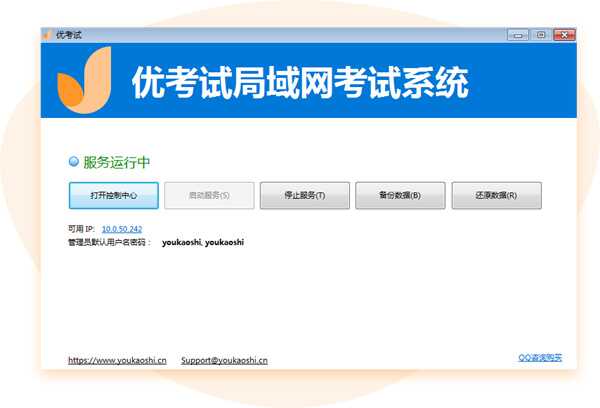Click the 优考试 window title text

pyautogui.click(x=69, y=35)
